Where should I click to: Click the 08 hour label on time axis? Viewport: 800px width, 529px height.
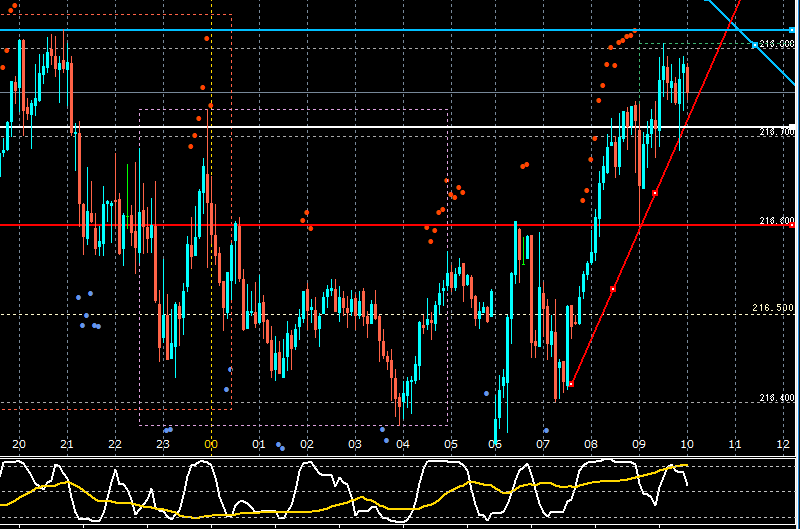591,444
